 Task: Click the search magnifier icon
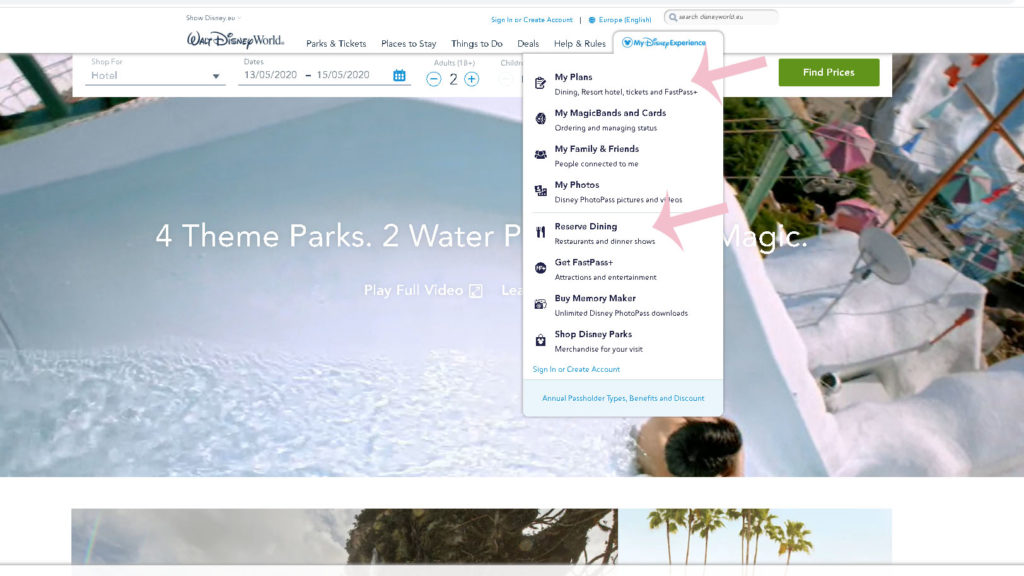pyautogui.click(x=673, y=17)
